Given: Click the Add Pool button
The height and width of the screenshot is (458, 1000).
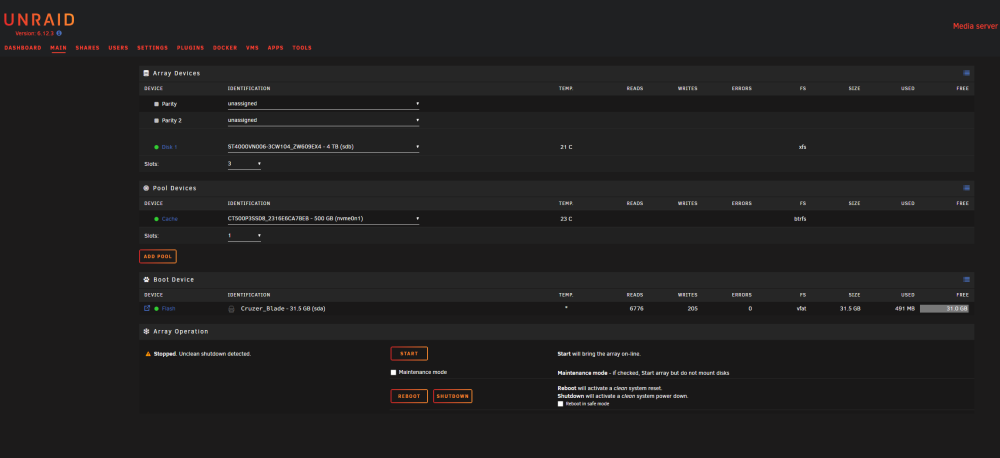Looking at the screenshot, I should tap(158, 256).
